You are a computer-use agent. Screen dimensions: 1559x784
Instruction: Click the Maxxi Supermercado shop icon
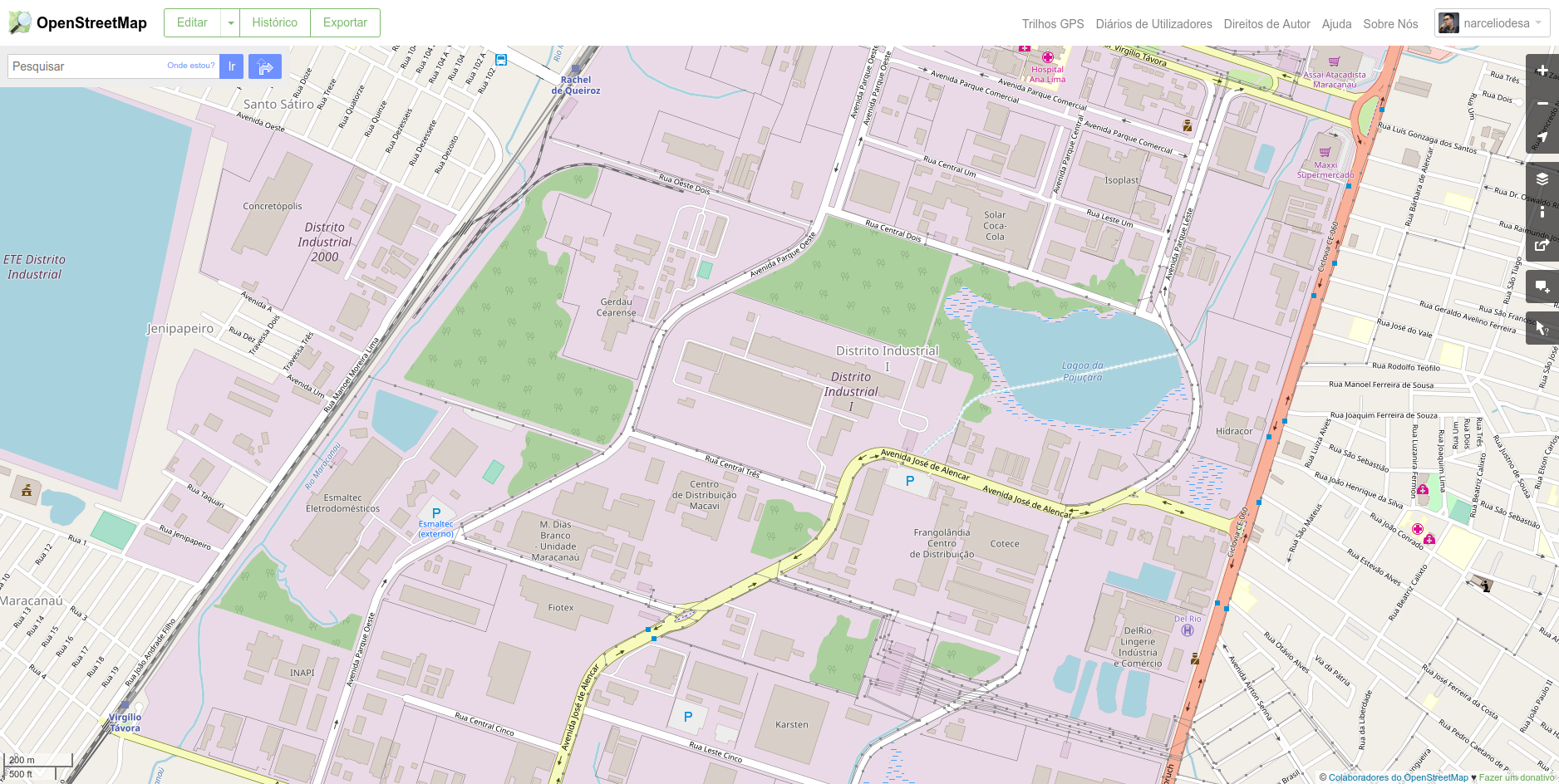(x=1325, y=152)
